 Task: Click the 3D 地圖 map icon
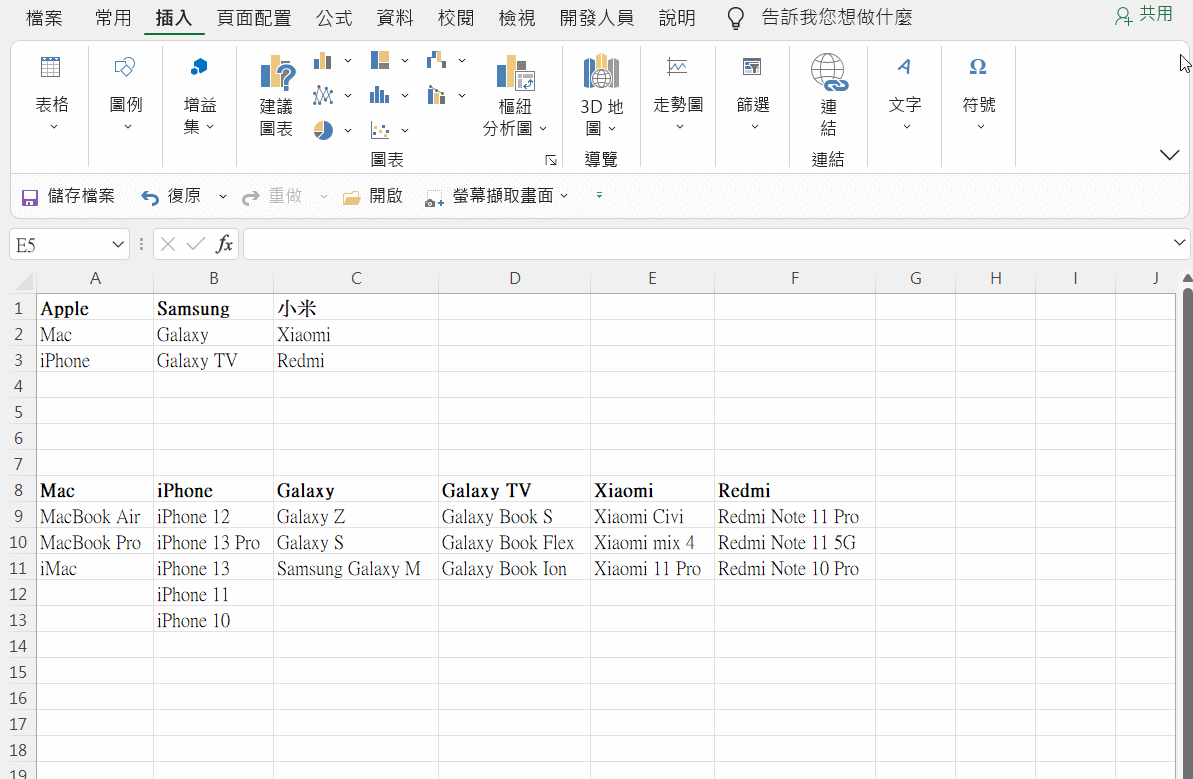click(601, 72)
